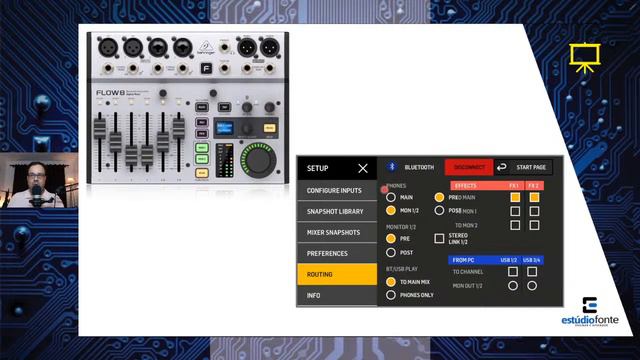Viewport: 640px width, 360px height.
Task: Close the Setup panel with the X
Action: (x=363, y=168)
